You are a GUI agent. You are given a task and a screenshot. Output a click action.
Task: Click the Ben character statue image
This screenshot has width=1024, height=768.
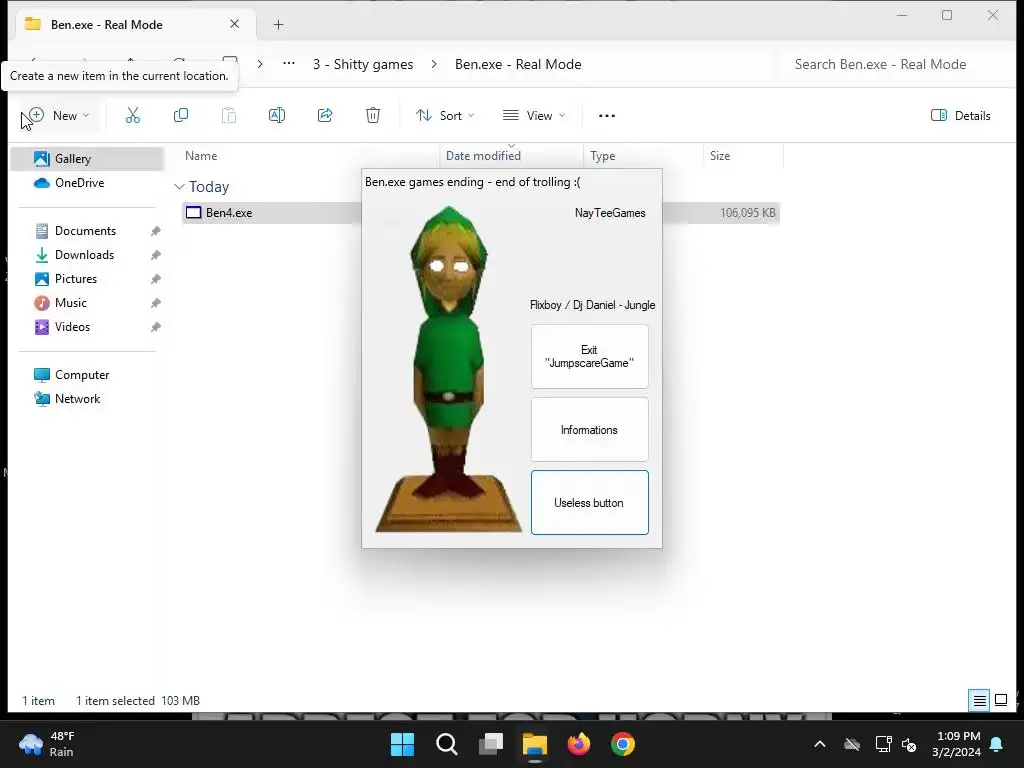(449, 369)
